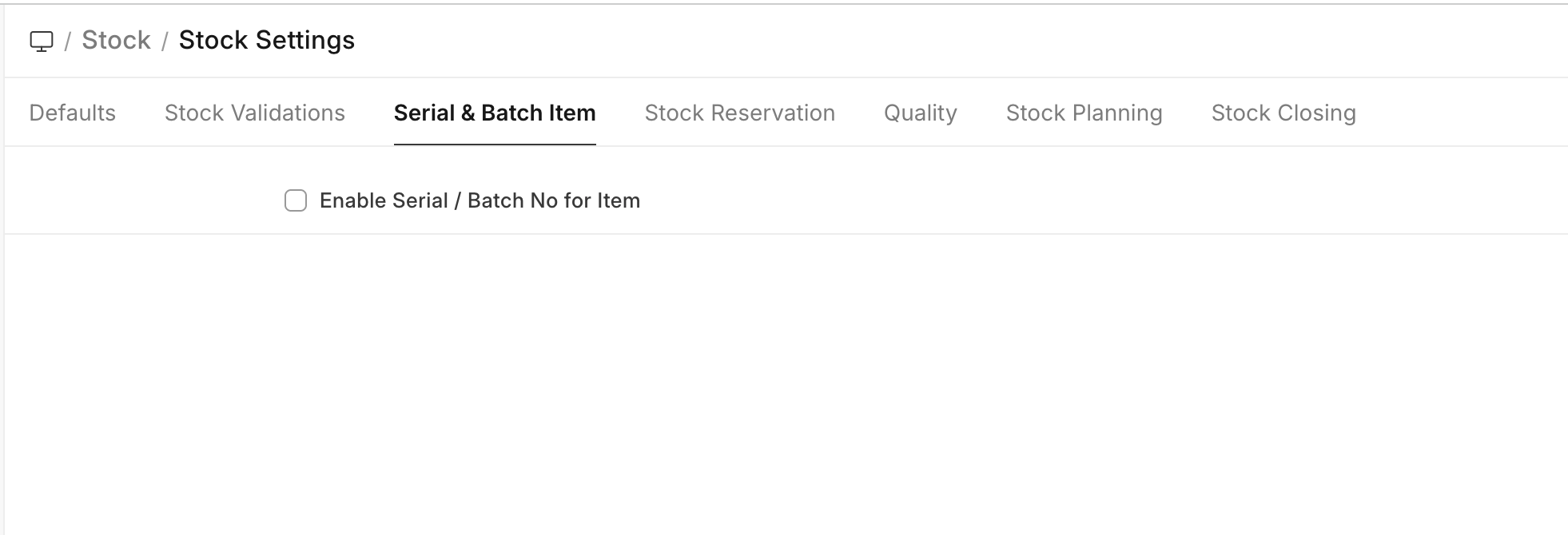Click the desktop home icon in breadcrumb

pyautogui.click(x=42, y=41)
